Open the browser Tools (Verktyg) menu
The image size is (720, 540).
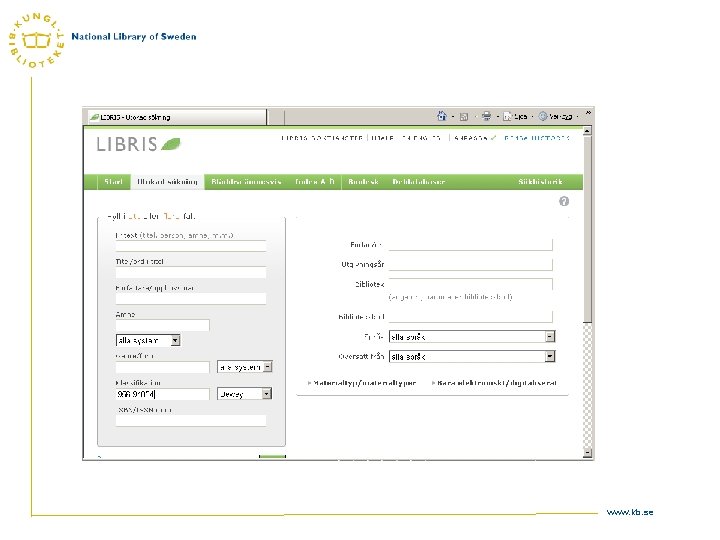coord(556,117)
